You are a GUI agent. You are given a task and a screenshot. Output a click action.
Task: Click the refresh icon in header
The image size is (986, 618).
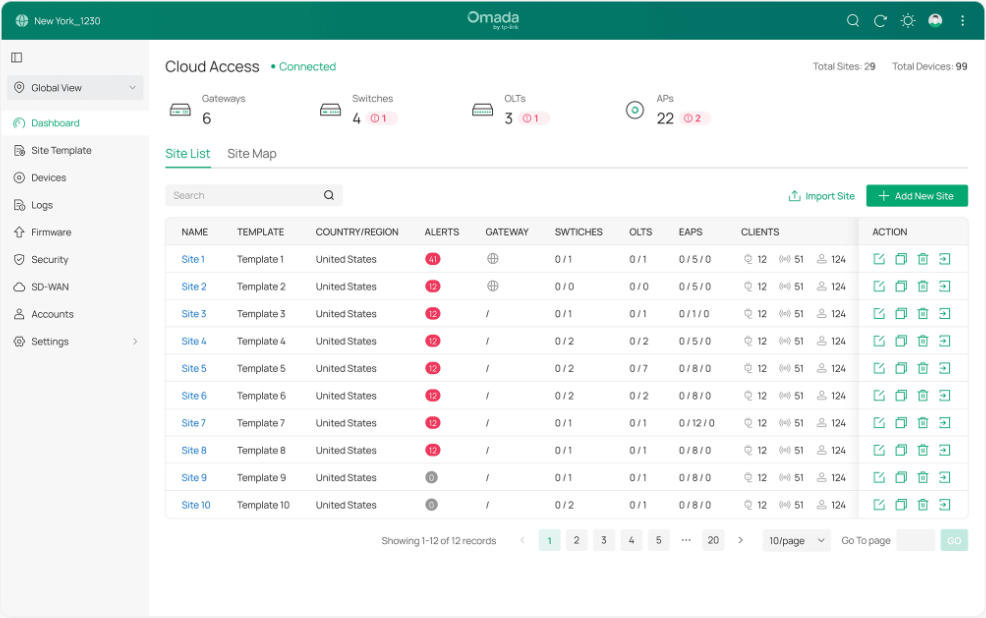(x=880, y=20)
